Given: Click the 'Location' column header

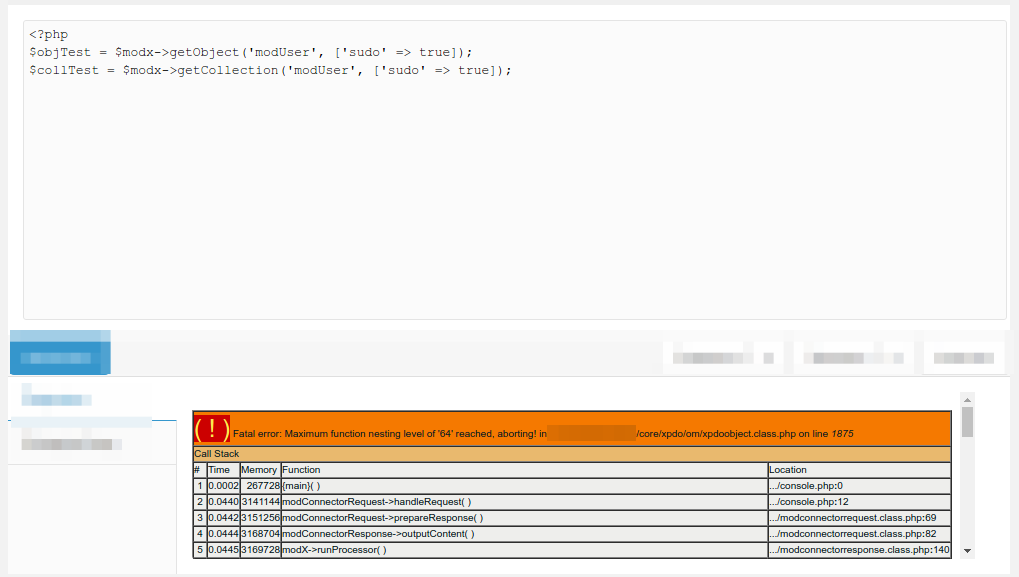Looking at the screenshot, I should (x=860, y=470).
